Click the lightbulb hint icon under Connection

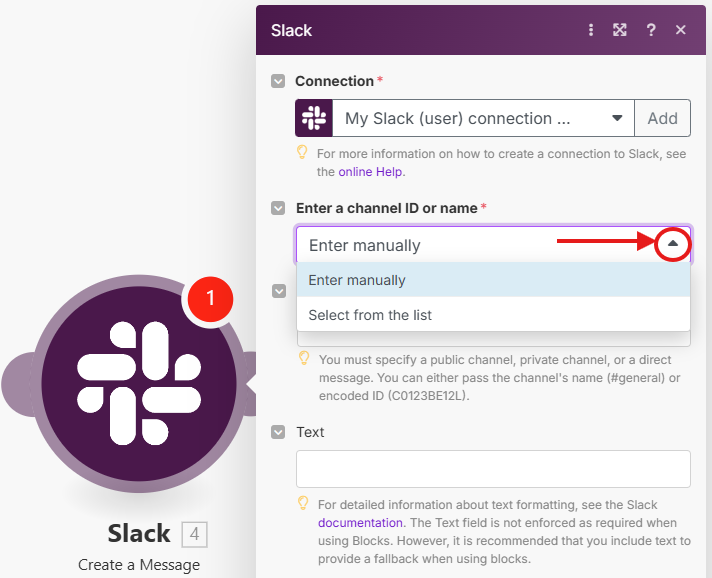click(302, 153)
